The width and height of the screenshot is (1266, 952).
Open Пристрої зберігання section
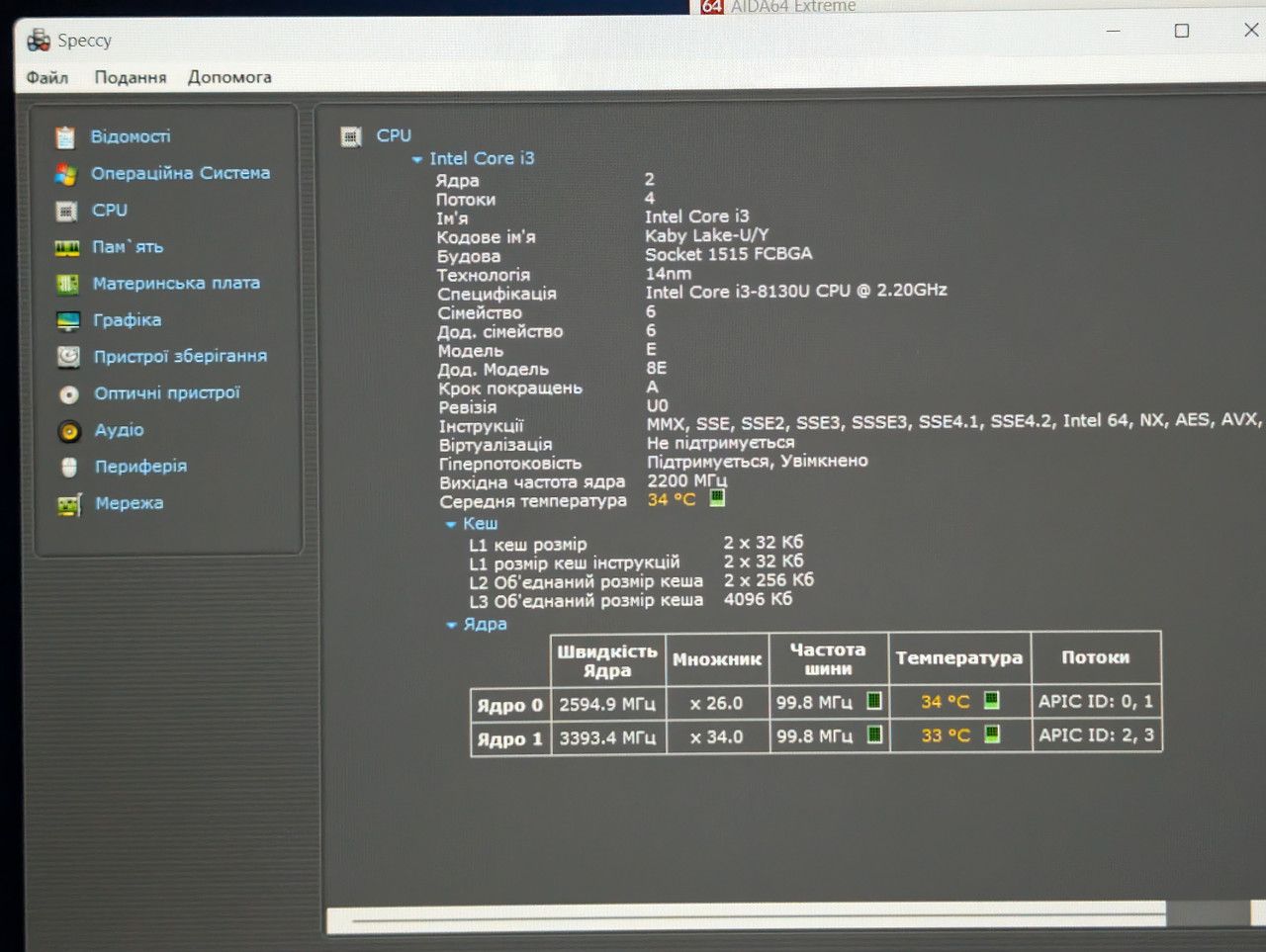180,357
